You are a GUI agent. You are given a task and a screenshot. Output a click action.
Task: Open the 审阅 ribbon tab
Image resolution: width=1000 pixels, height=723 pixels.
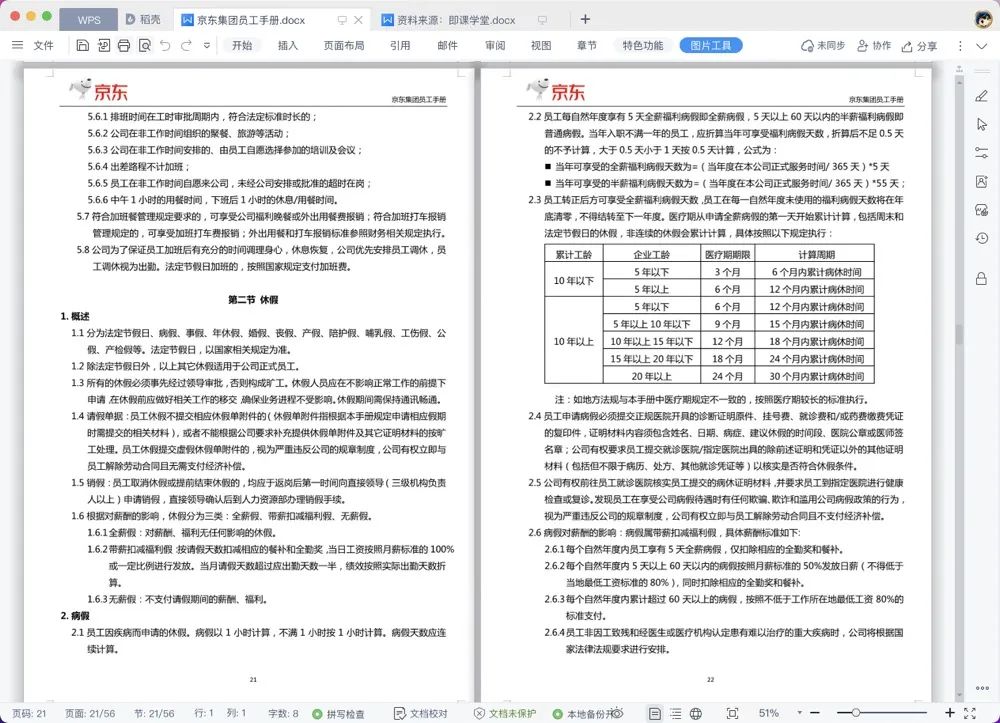pos(495,45)
